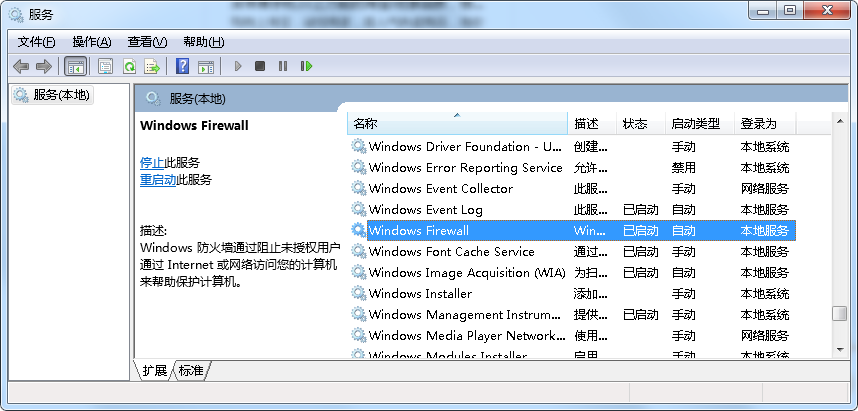This screenshot has width=858, height=411.
Task: Click gear icon of Windows Event Log row
Action: (x=358, y=210)
